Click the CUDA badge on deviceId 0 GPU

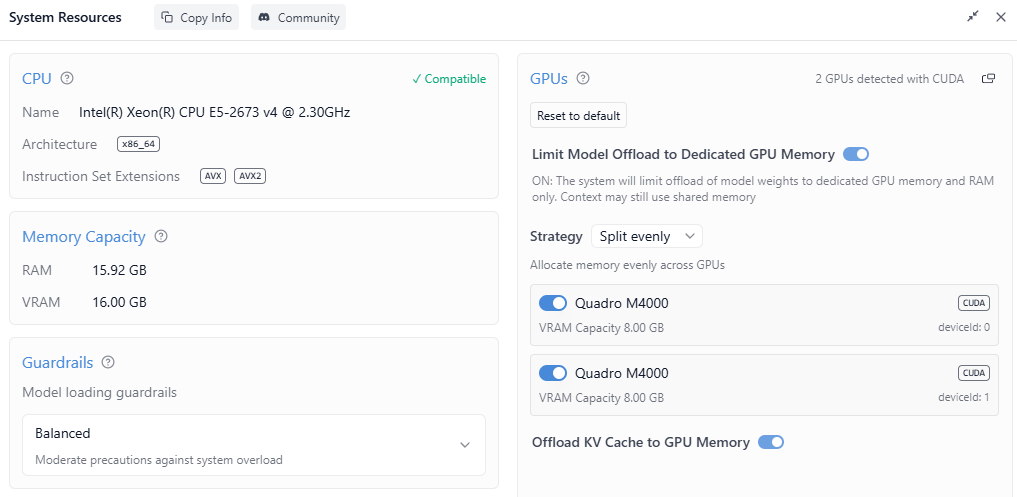click(x=973, y=303)
